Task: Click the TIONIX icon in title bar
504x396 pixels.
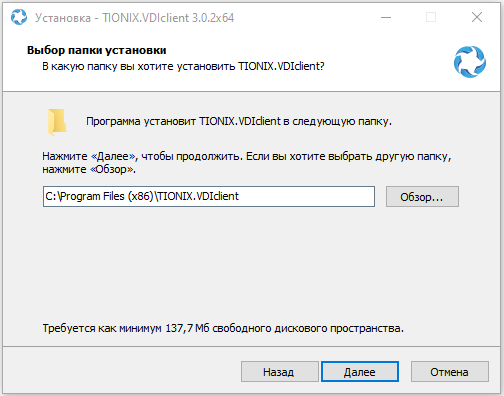Action: pyautogui.click(x=19, y=17)
